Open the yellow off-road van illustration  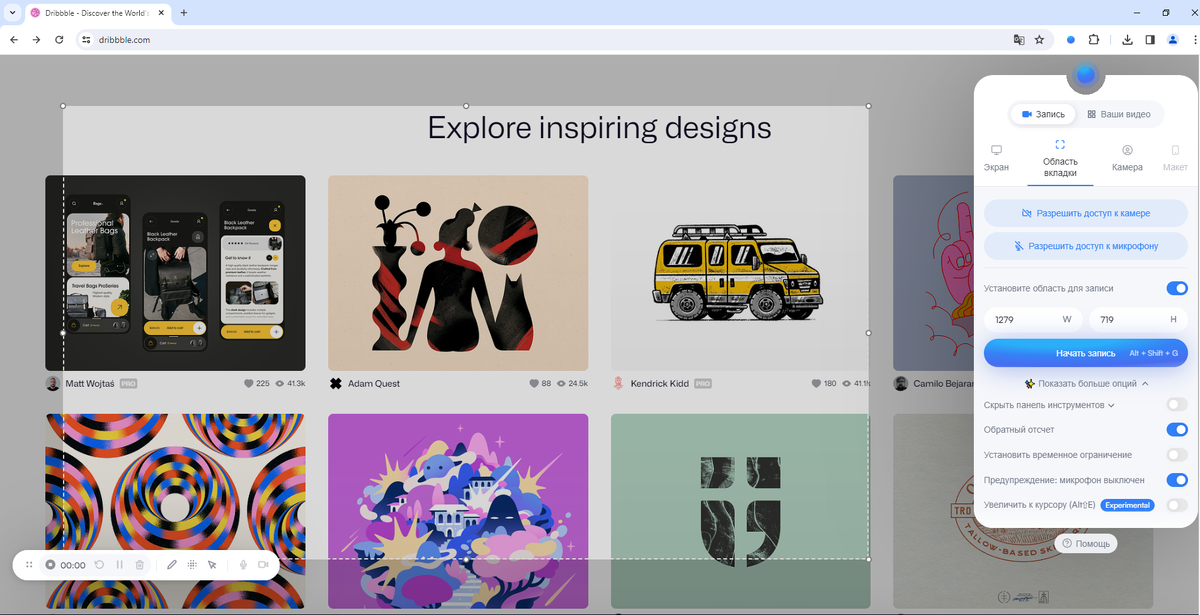point(740,273)
